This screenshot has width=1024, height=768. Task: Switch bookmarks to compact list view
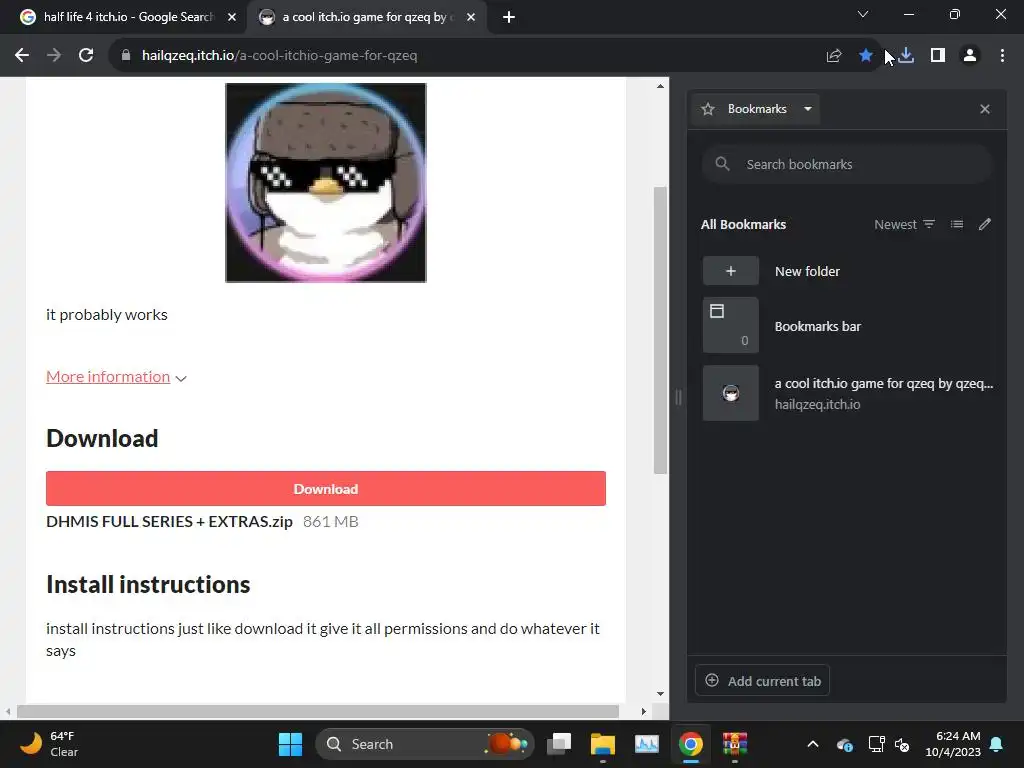click(957, 224)
